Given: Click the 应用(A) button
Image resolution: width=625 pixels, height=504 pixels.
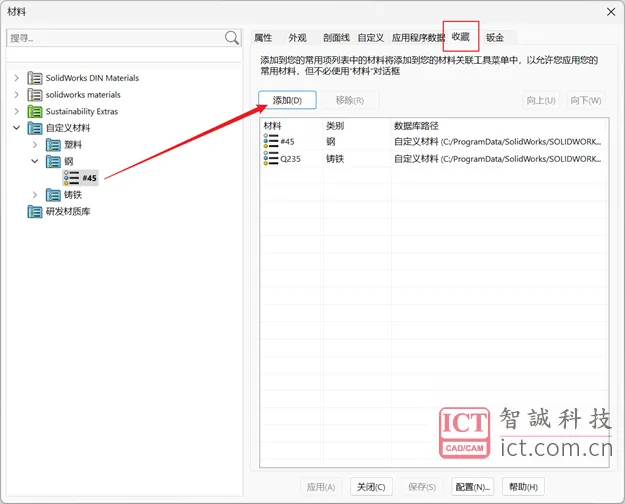Looking at the screenshot, I should [x=321, y=487].
